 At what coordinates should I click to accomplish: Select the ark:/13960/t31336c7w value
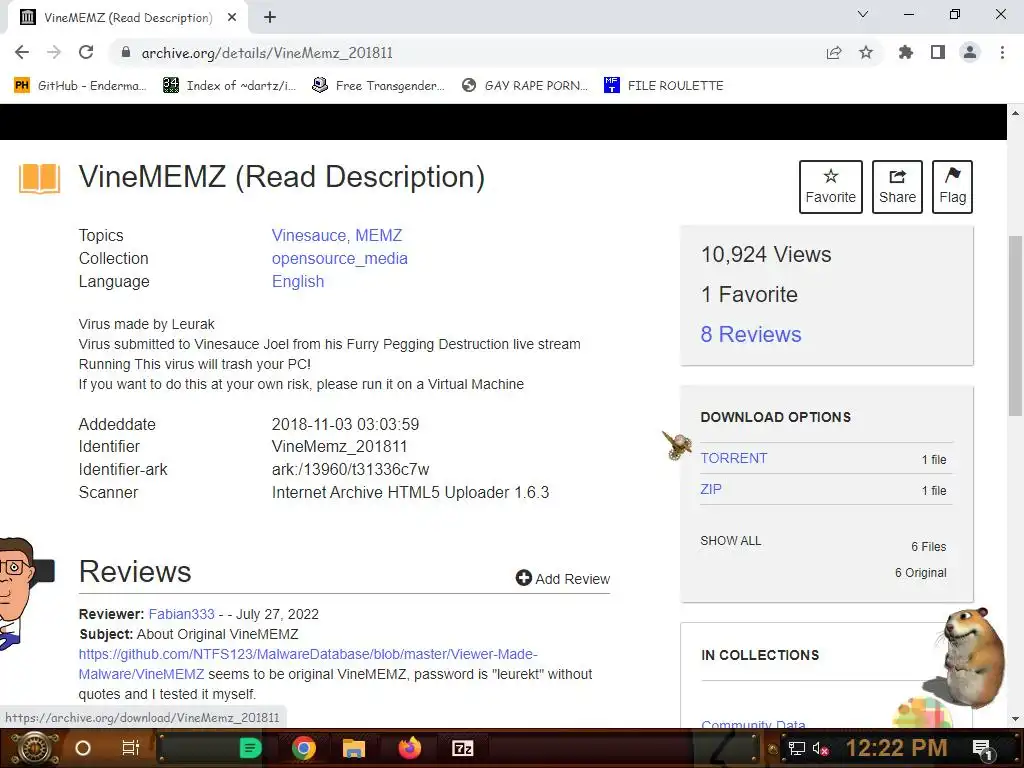(350, 470)
